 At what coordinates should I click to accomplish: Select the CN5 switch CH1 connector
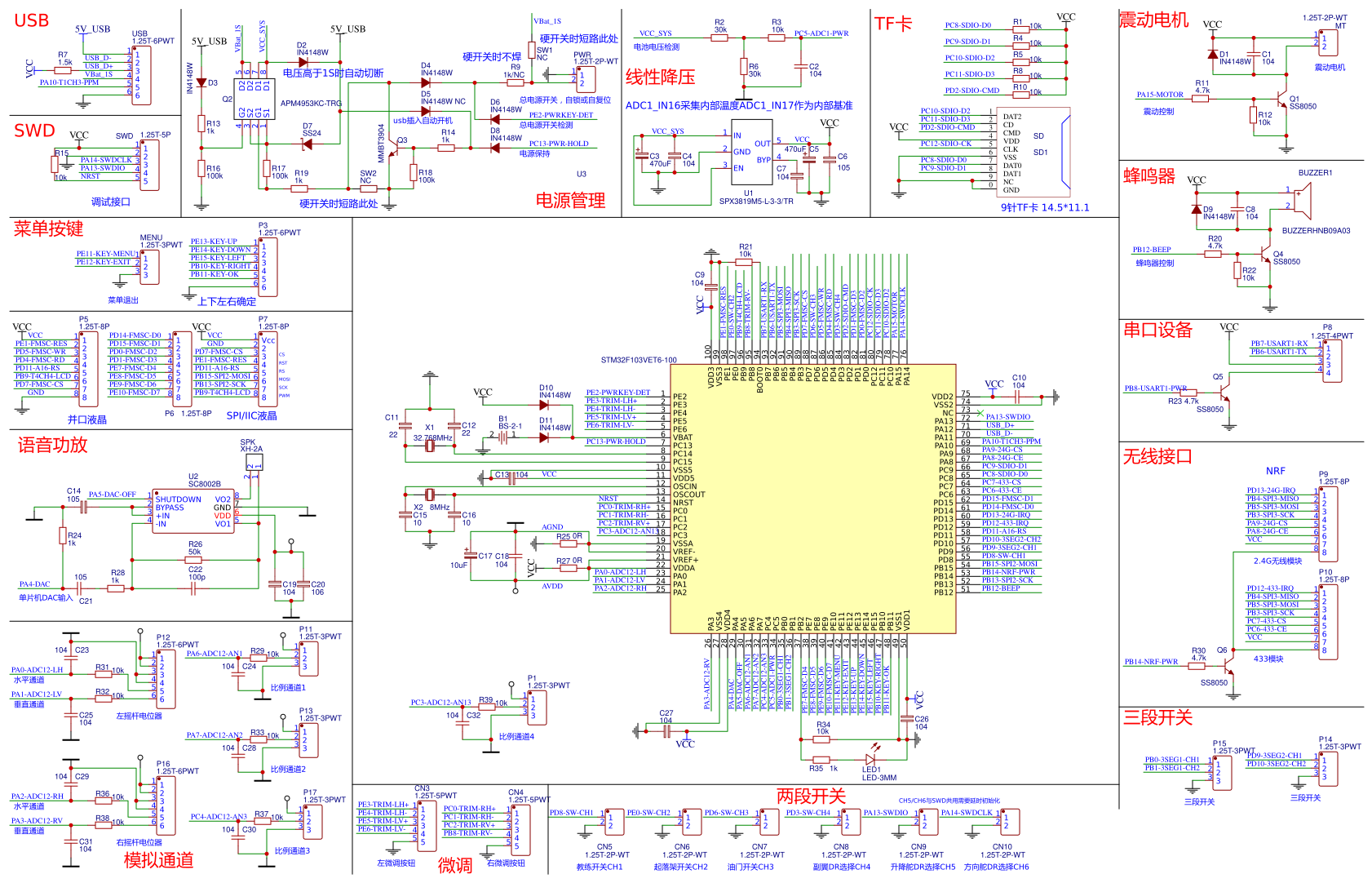click(613, 822)
